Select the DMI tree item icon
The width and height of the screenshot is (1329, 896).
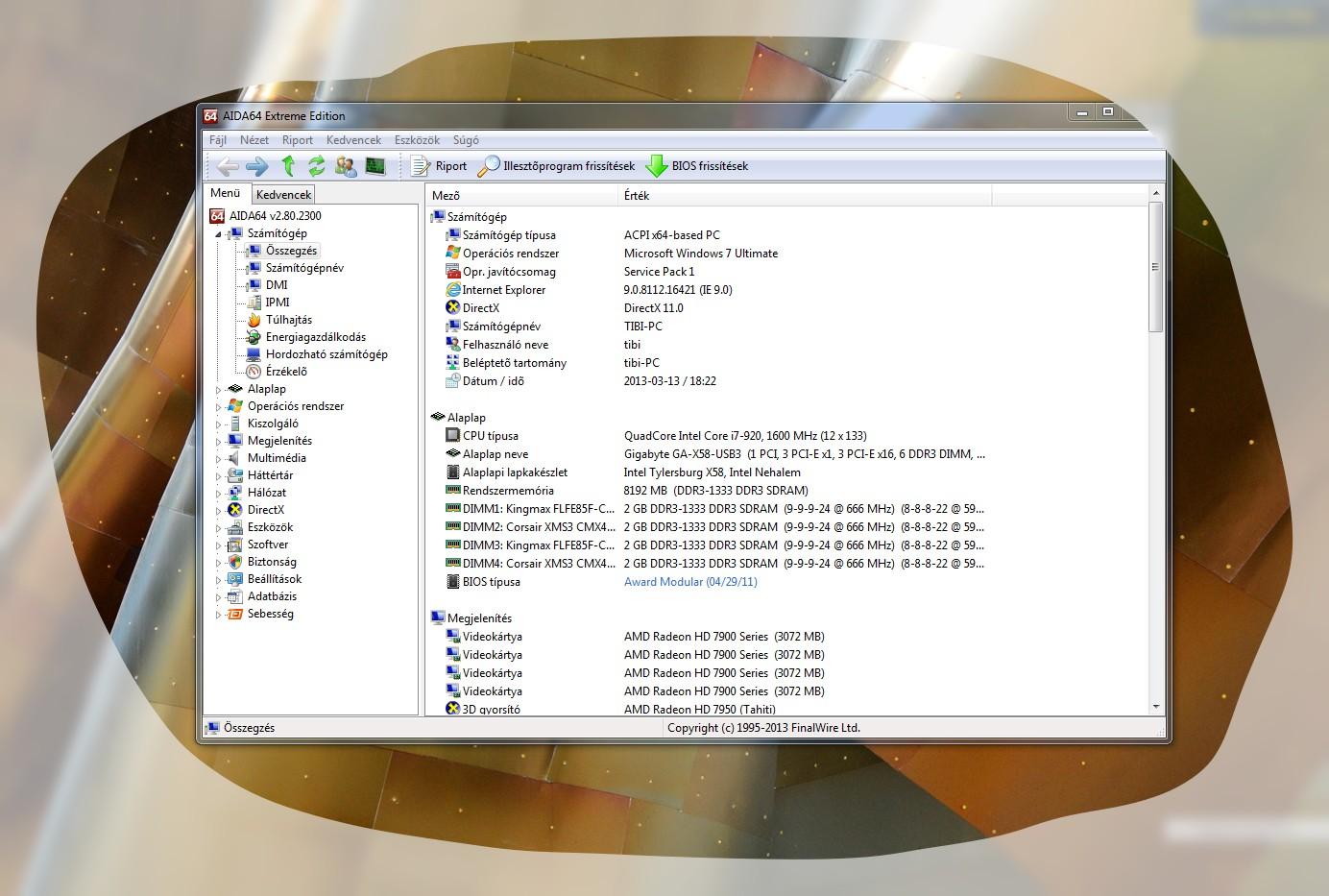point(254,285)
